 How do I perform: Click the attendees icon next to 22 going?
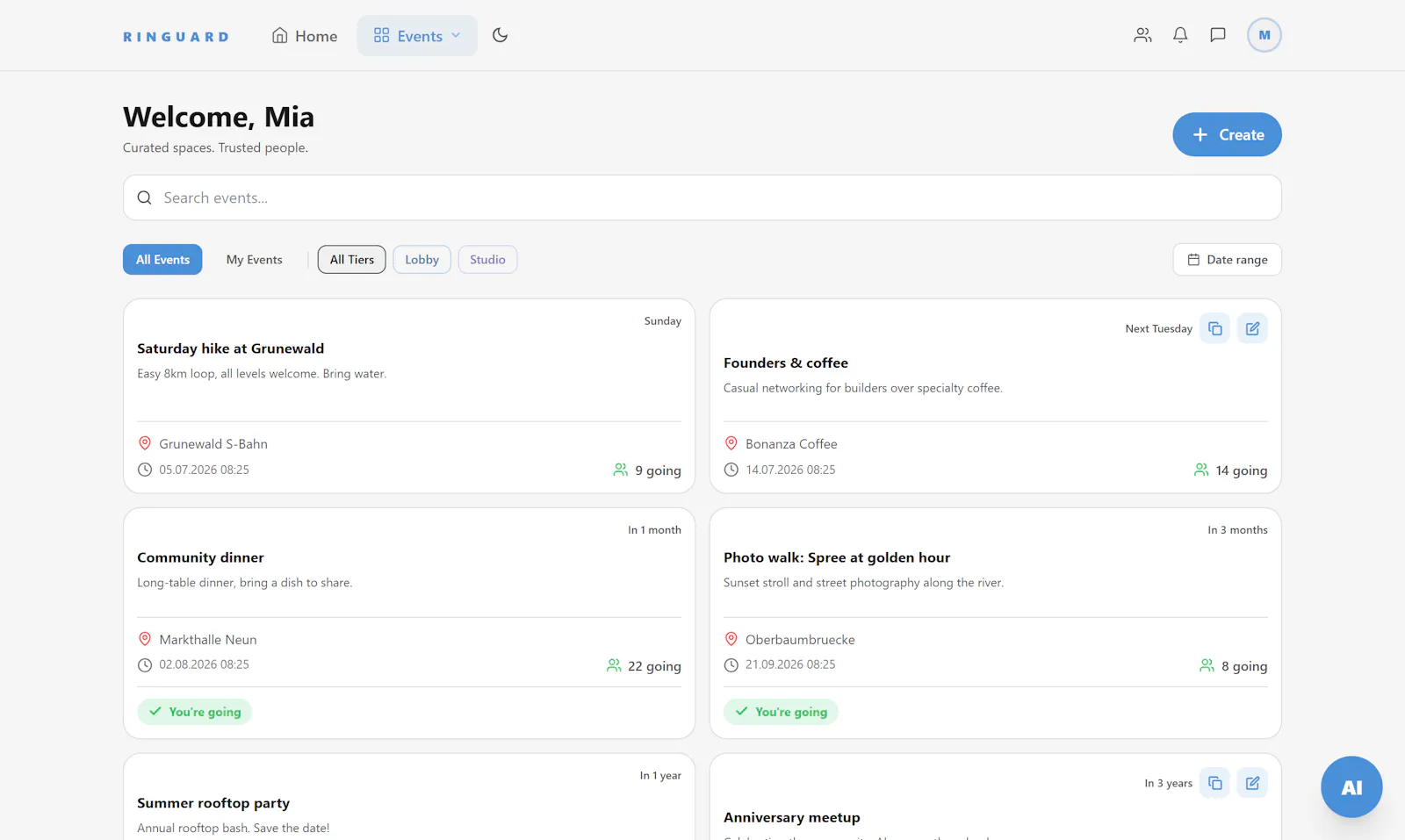pos(614,665)
